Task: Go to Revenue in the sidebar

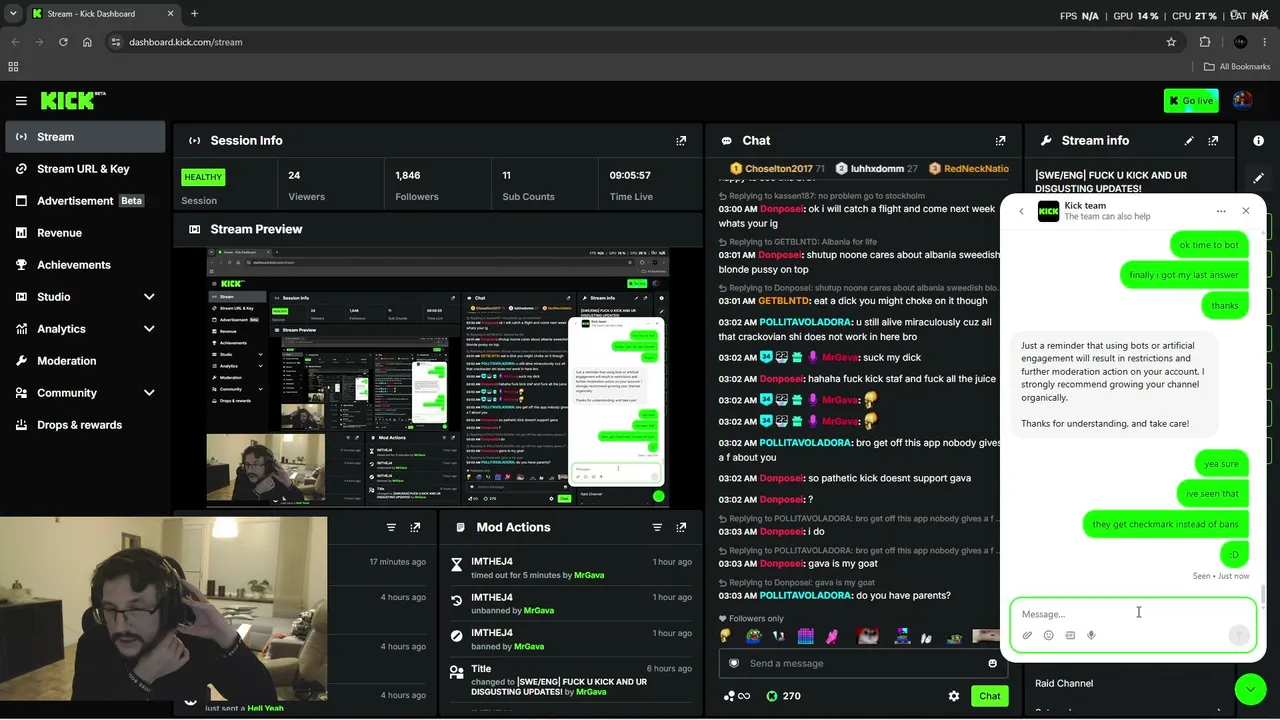Action: click(85, 233)
